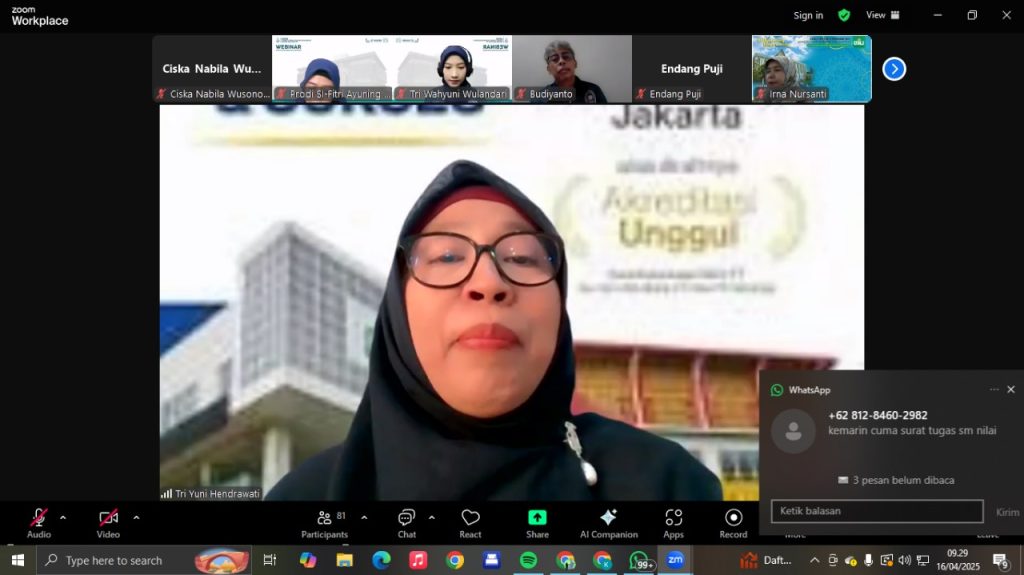Expand audio options arrow next to Audio
The width and height of the screenshot is (1024, 575).
(x=63, y=518)
